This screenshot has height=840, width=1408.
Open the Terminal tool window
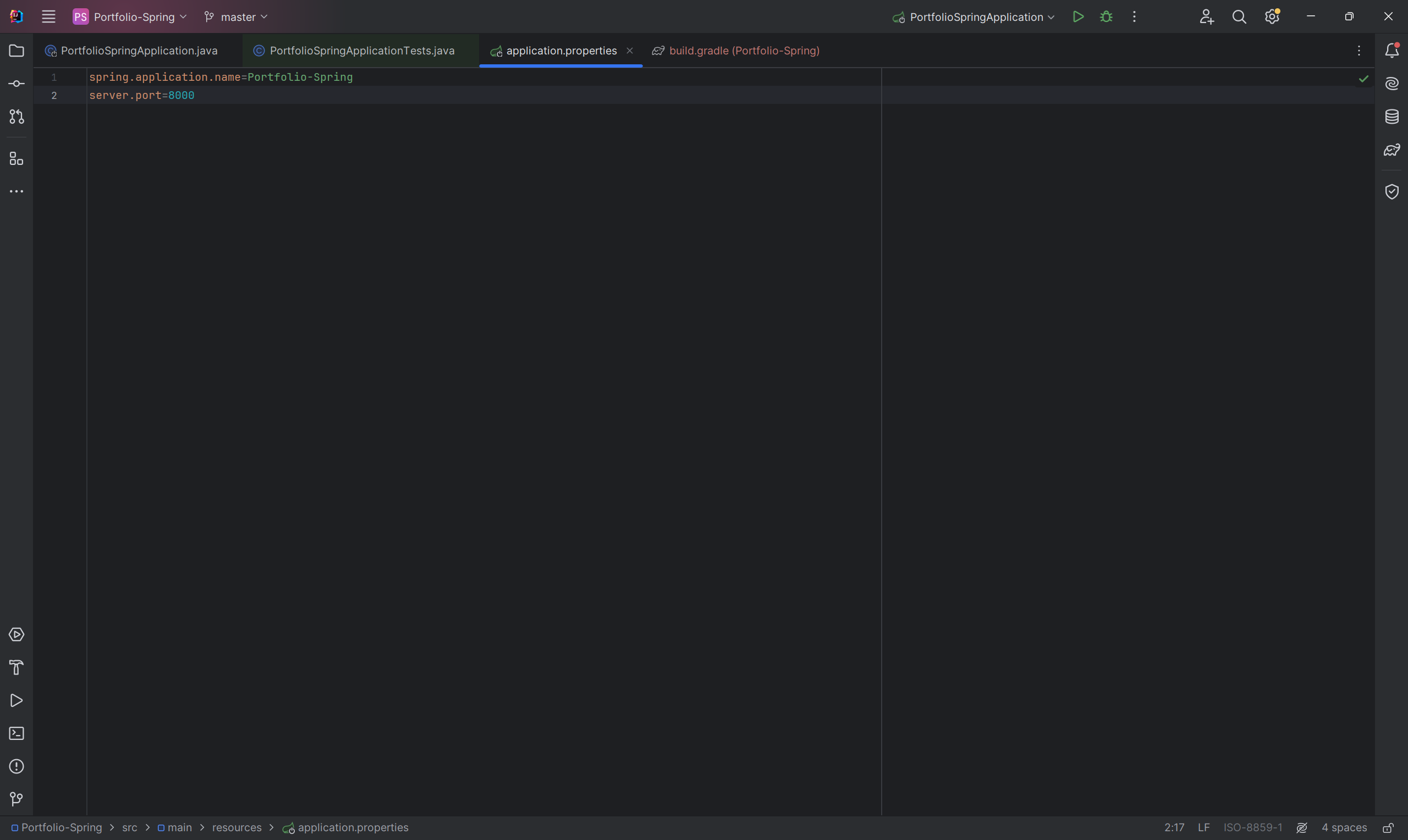[x=16, y=733]
